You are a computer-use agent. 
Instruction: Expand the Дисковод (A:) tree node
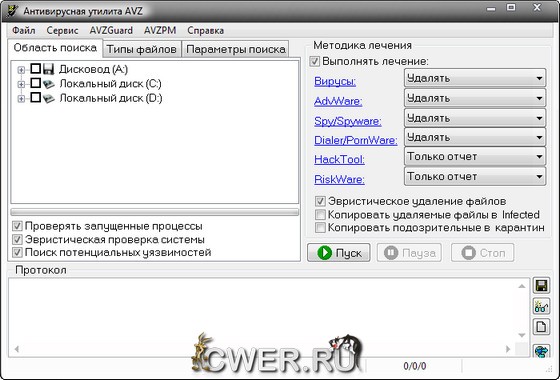pyautogui.click(x=21, y=70)
